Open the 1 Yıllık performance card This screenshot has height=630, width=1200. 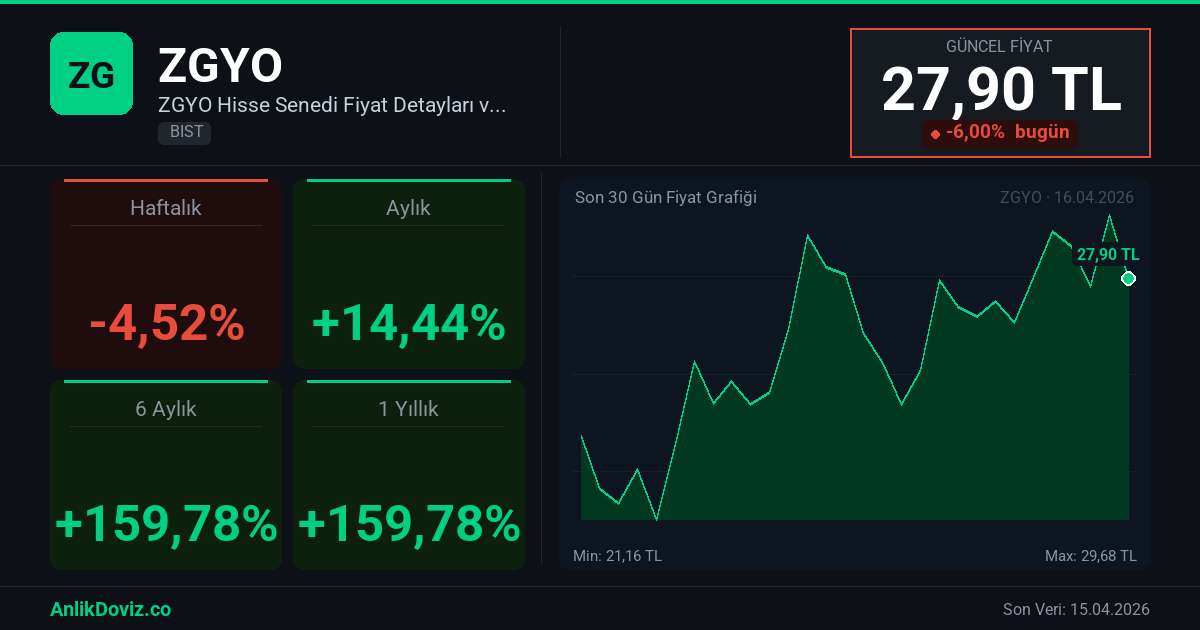408,475
